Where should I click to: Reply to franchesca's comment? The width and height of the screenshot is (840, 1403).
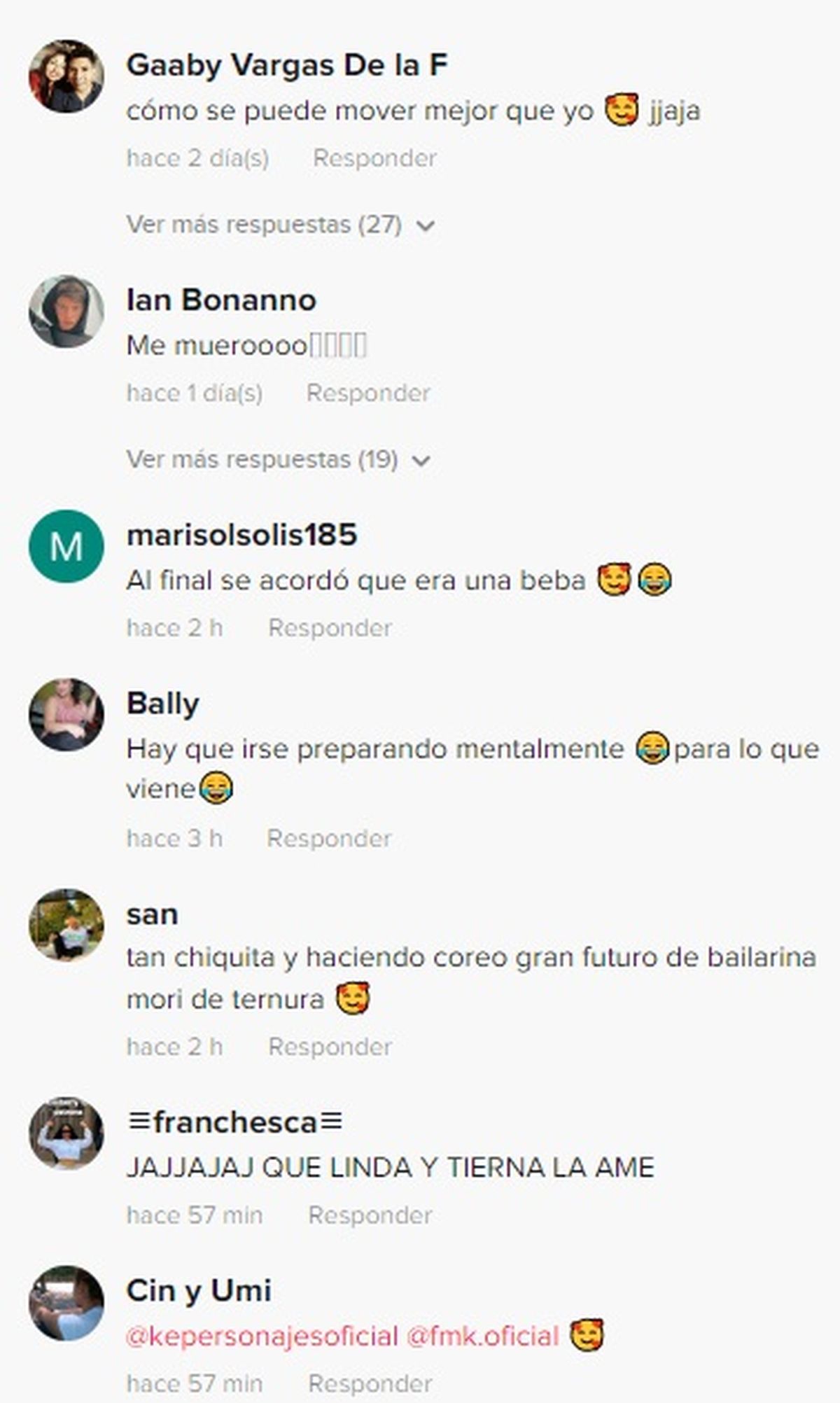370,1215
